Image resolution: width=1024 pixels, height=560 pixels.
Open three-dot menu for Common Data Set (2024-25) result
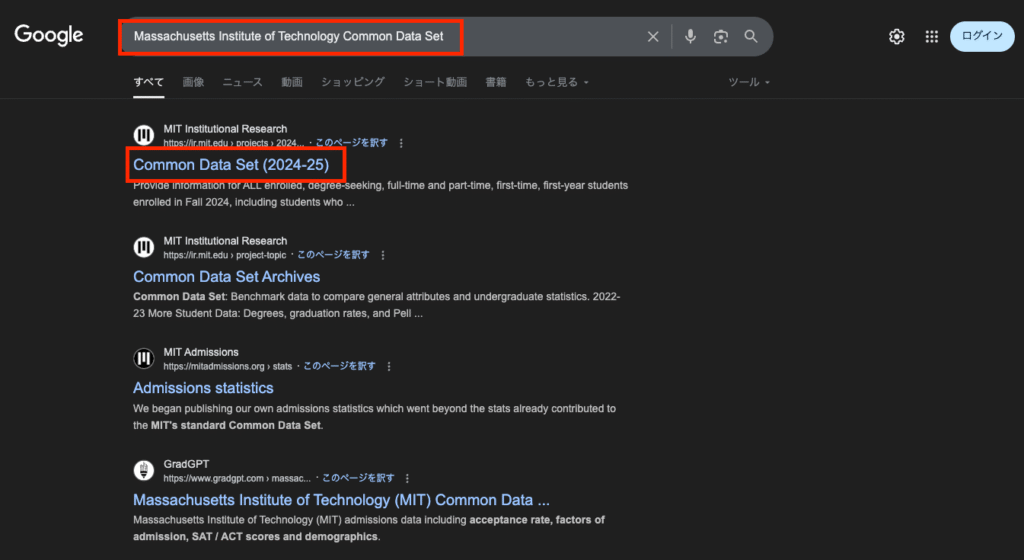401,143
